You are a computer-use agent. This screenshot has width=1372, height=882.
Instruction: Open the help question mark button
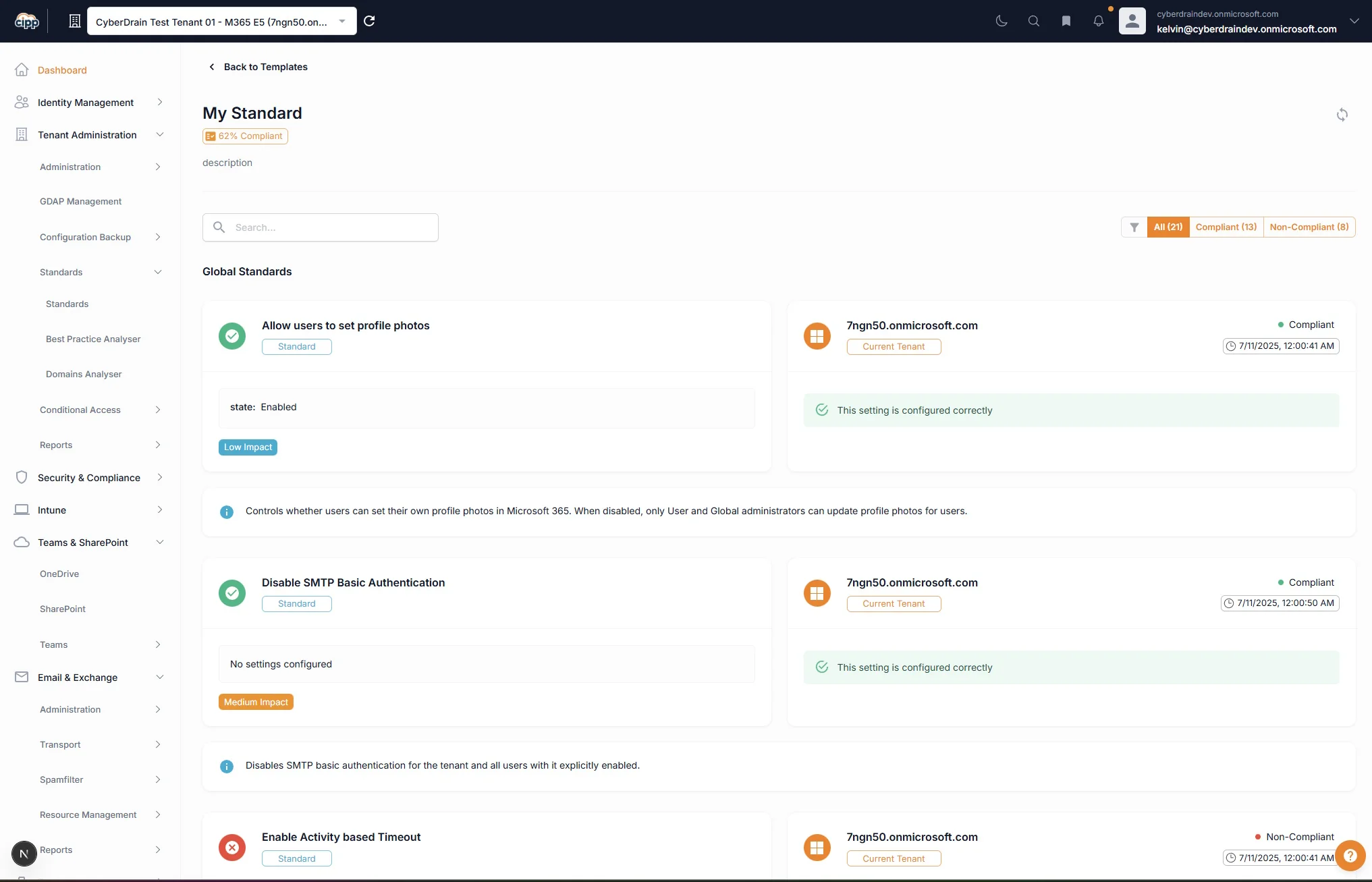click(1350, 856)
